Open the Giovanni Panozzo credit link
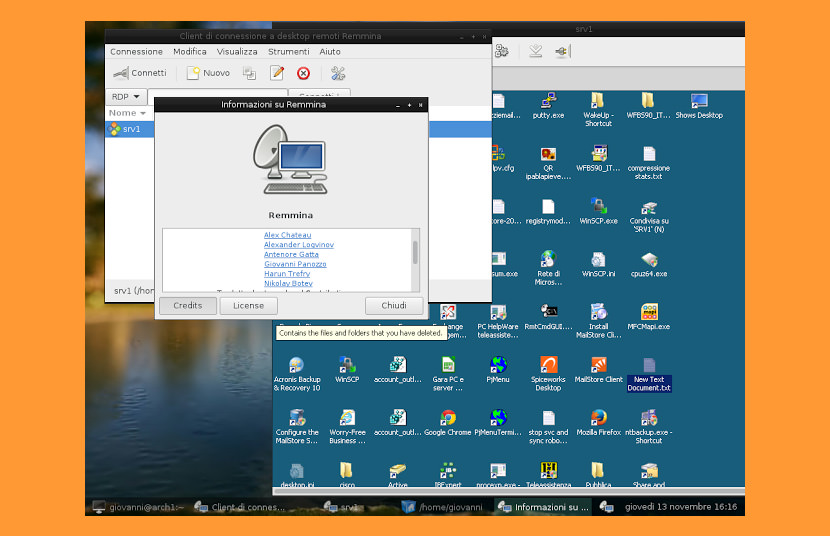830x536 pixels. click(x=295, y=264)
